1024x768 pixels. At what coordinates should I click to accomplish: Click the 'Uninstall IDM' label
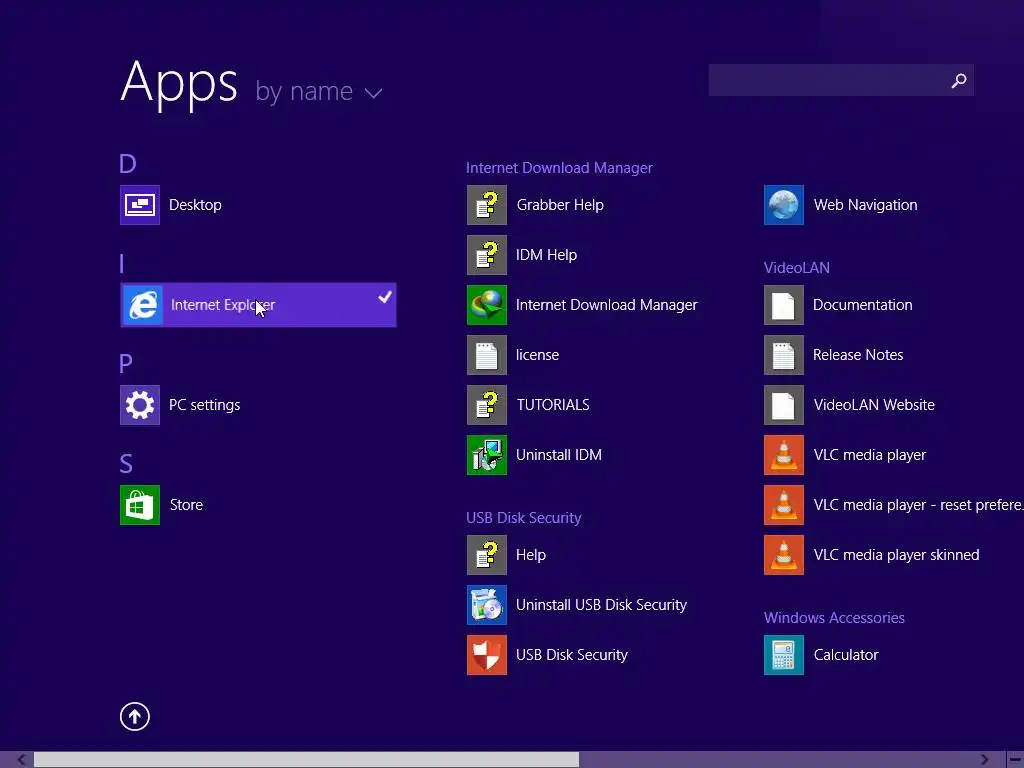tap(558, 455)
